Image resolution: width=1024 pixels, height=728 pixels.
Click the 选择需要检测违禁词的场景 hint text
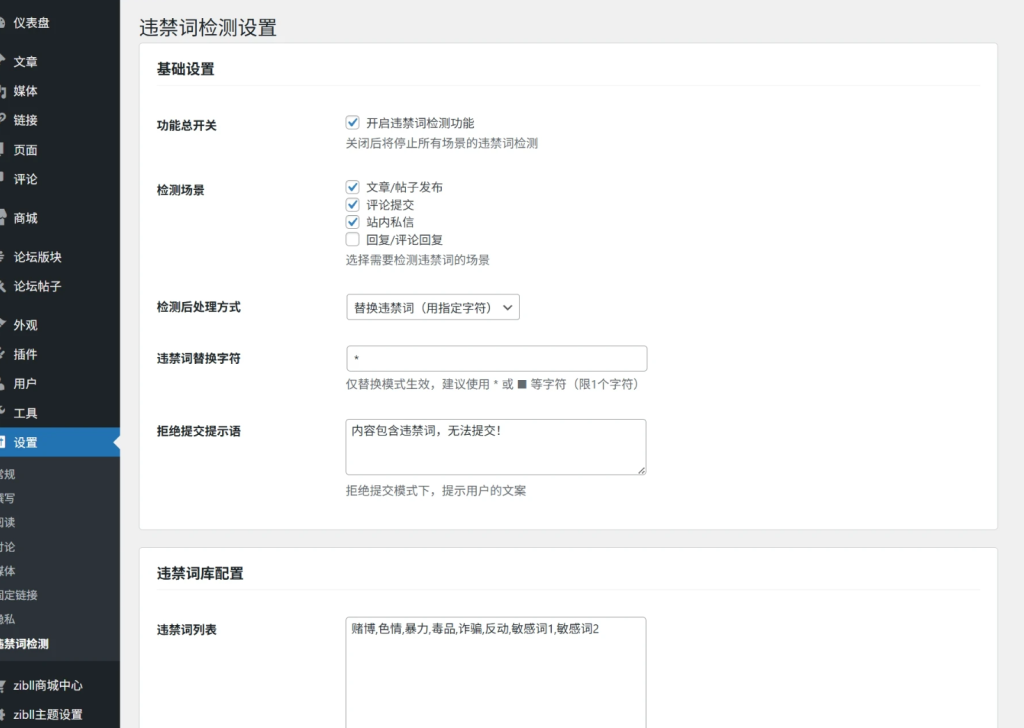418,260
